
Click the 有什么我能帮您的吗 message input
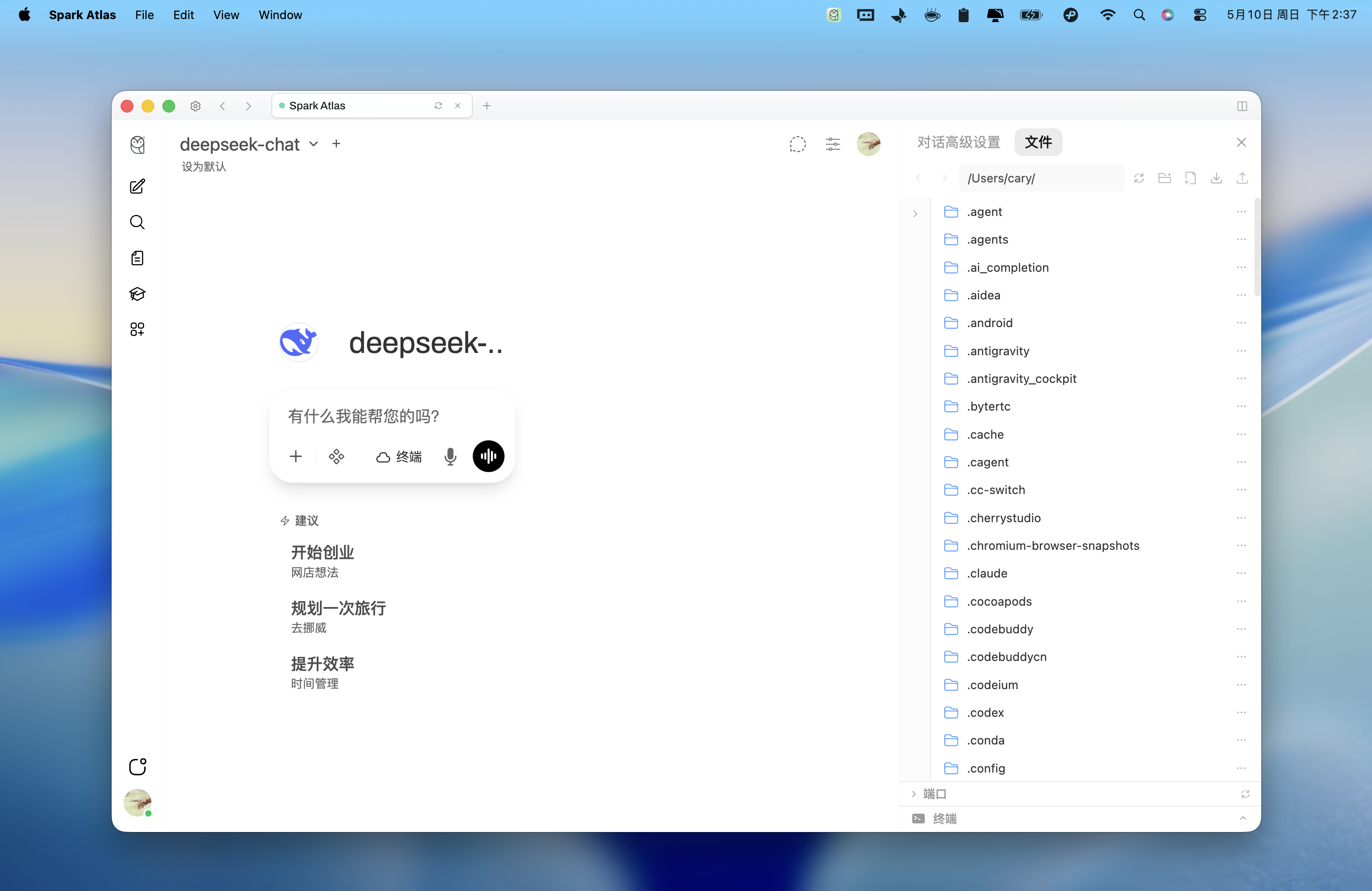392,416
